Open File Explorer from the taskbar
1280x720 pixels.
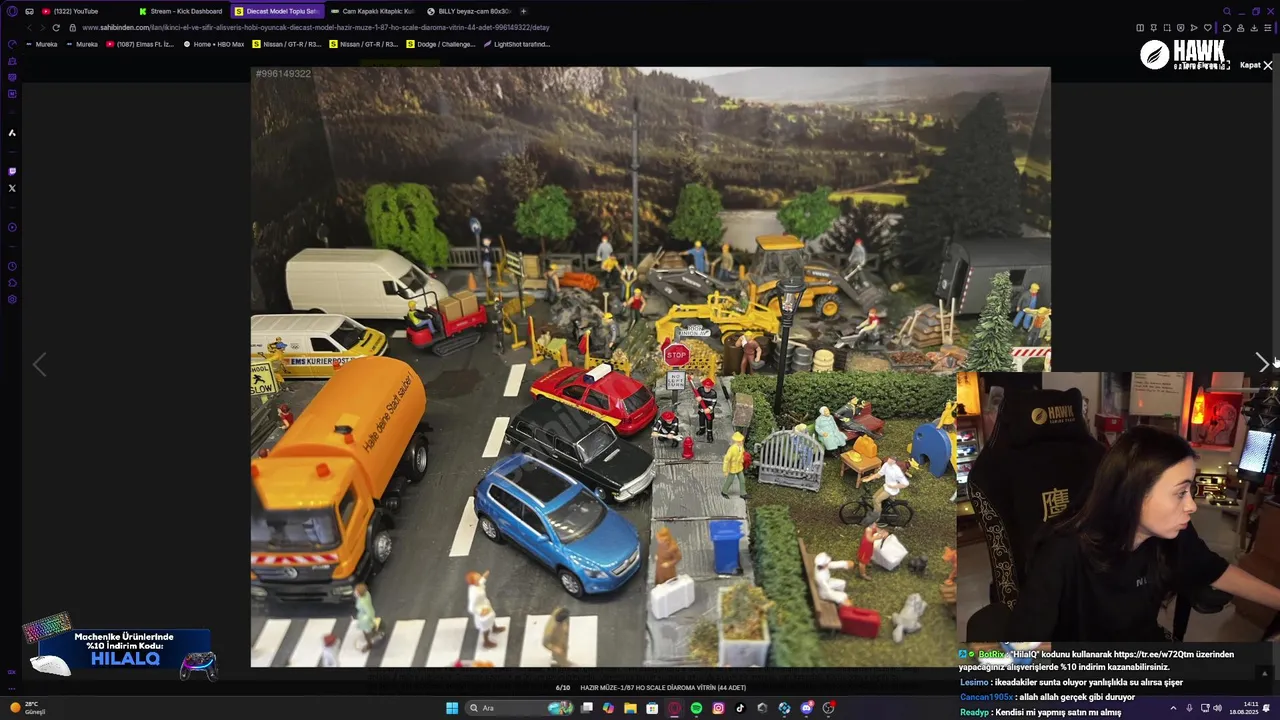coord(630,708)
